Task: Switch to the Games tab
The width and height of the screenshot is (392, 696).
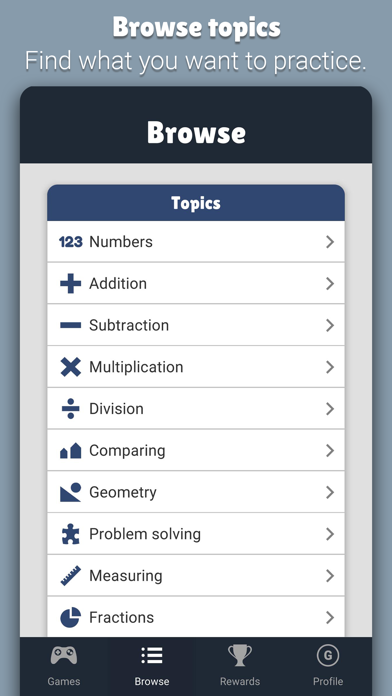Action: [x=64, y=666]
